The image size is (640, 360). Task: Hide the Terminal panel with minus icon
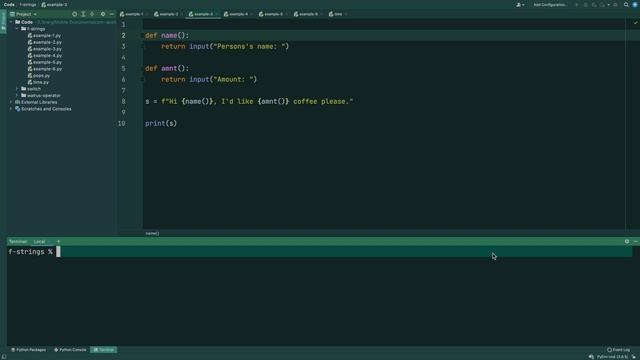pyautogui.click(x=636, y=242)
